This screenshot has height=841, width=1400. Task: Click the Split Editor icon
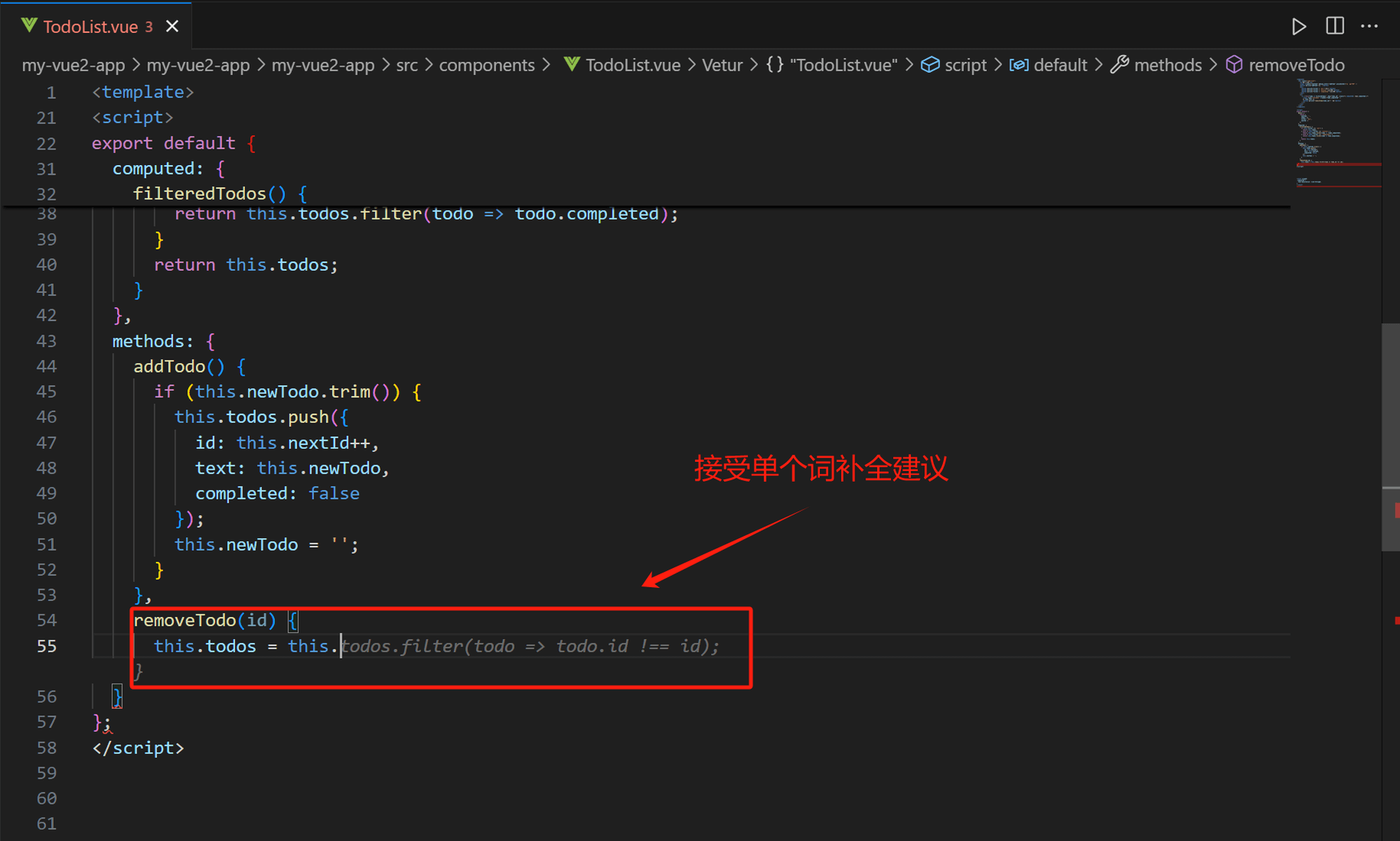[1335, 27]
